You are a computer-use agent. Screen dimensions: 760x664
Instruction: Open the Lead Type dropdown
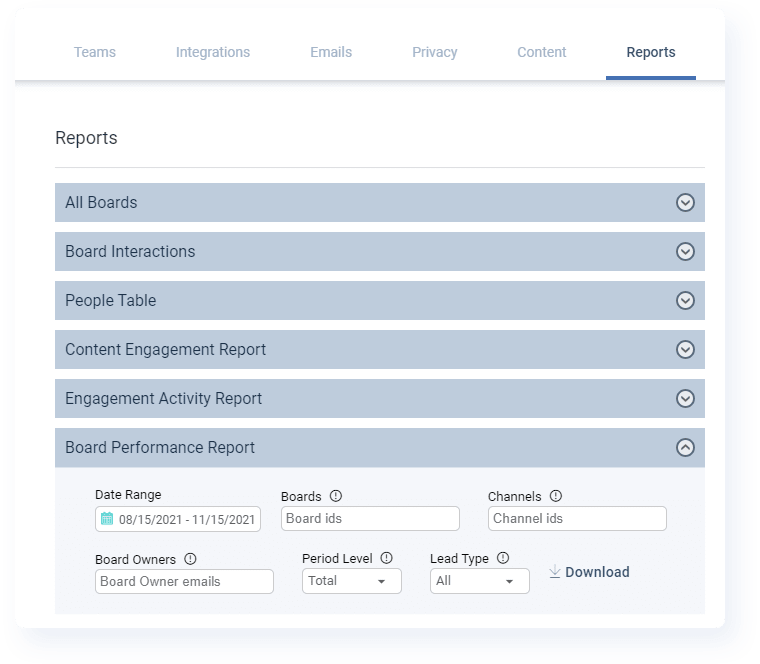479,581
